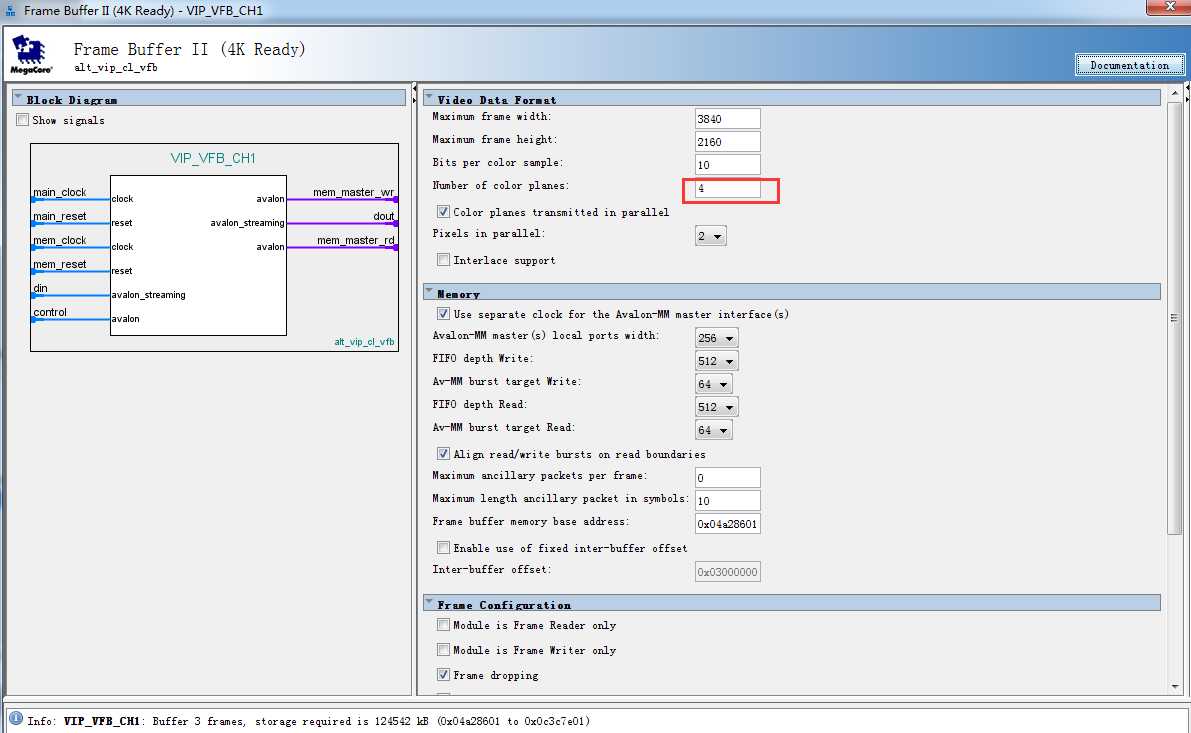Enable the Interlace support checkbox
Image resolution: width=1191 pixels, height=733 pixels.
pyautogui.click(x=444, y=260)
